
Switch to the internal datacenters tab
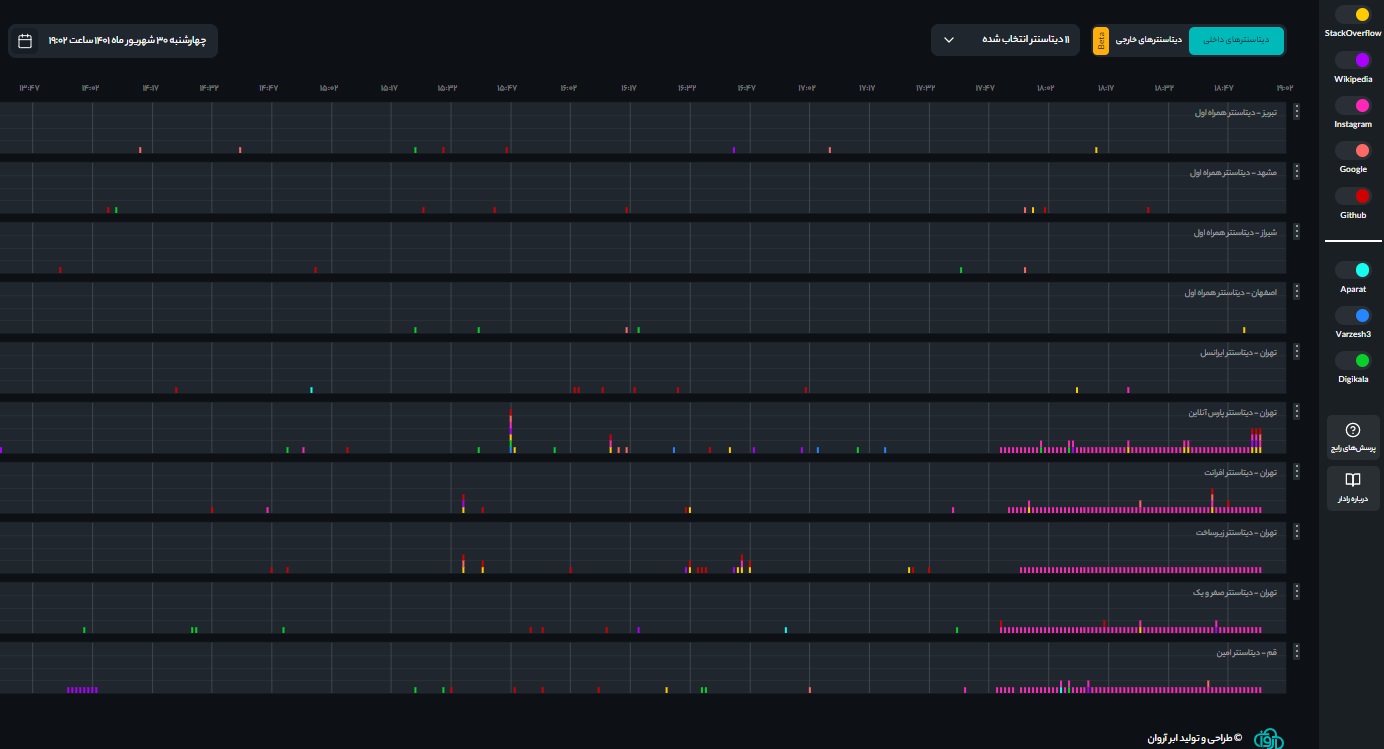1236,40
